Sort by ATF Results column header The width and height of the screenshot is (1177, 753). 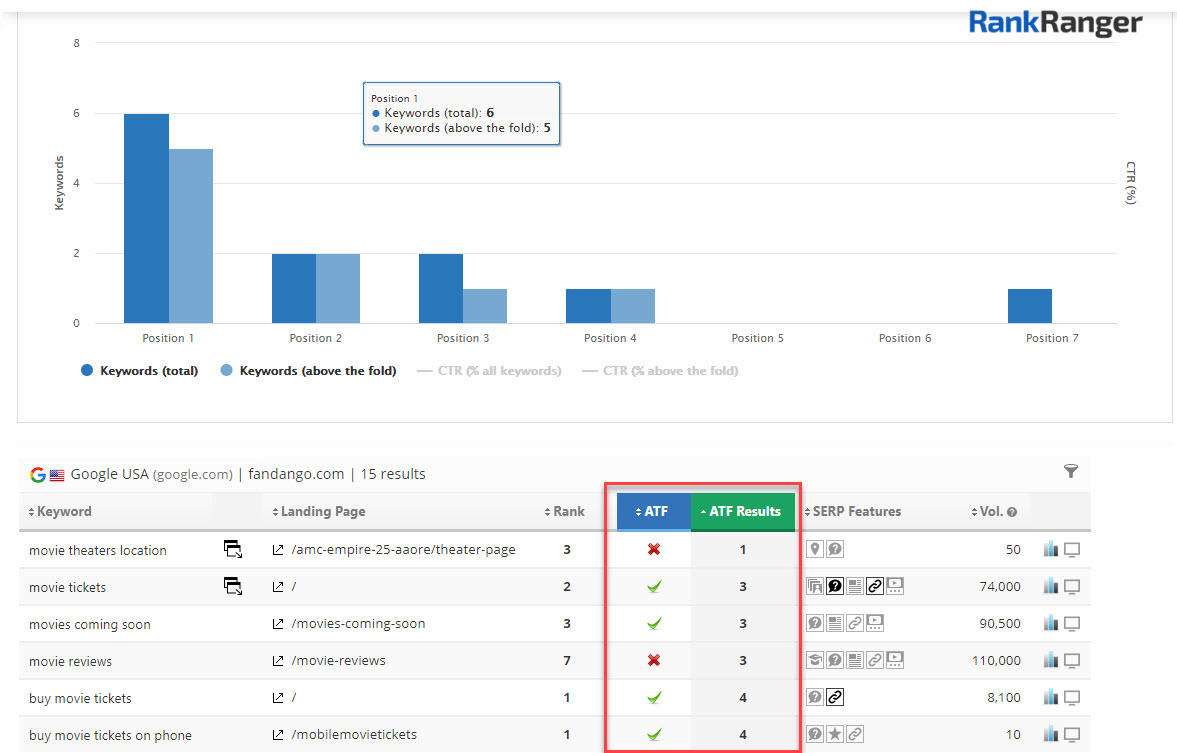pos(743,511)
